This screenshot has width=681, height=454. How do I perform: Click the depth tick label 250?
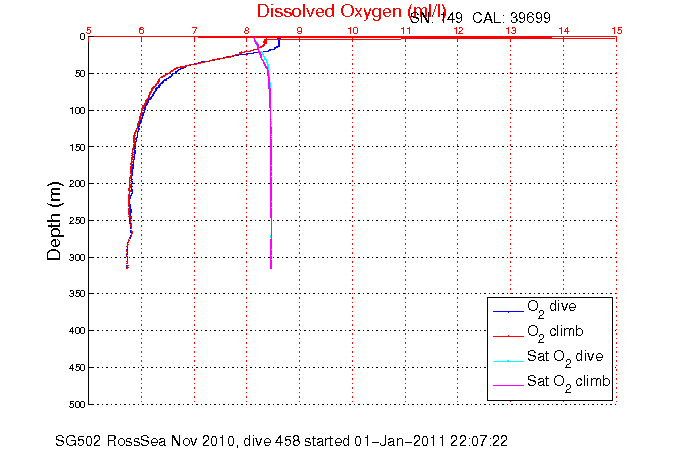[x=77, y=221]
